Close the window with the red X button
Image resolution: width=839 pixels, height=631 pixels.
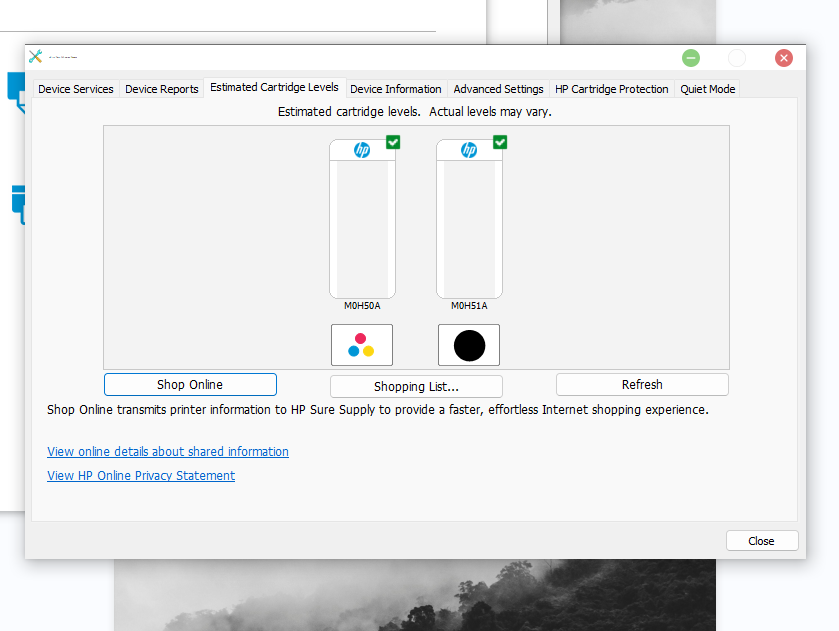784,58
